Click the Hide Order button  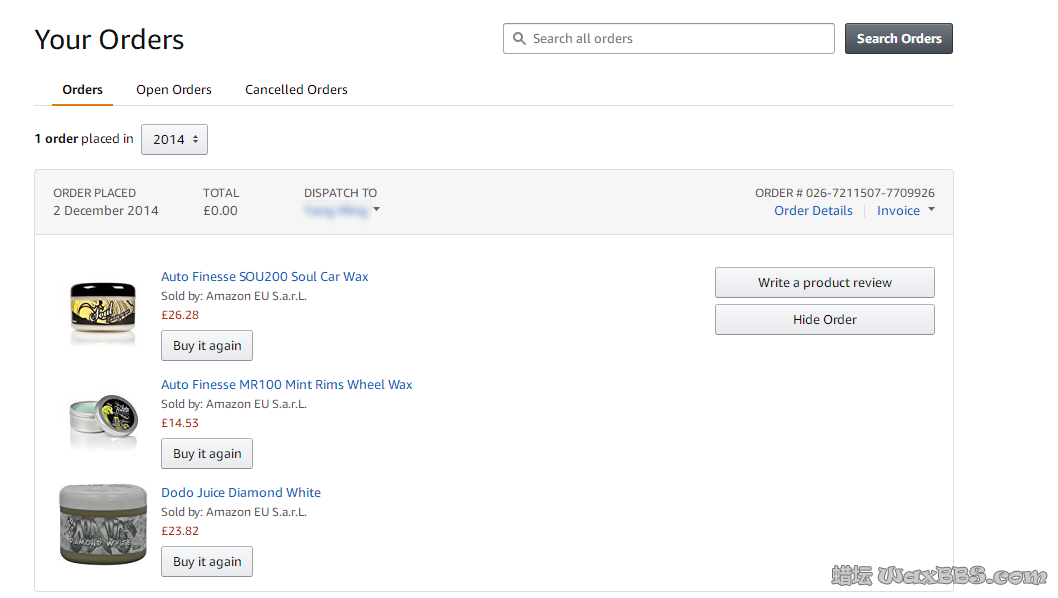pos(824,320)
